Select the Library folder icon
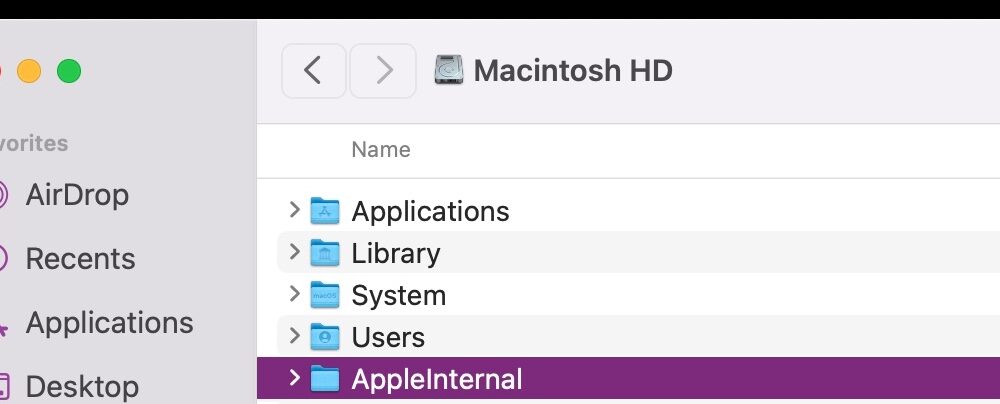The image size is (1000, 404). pyautogui.click(x=325, y=253)
